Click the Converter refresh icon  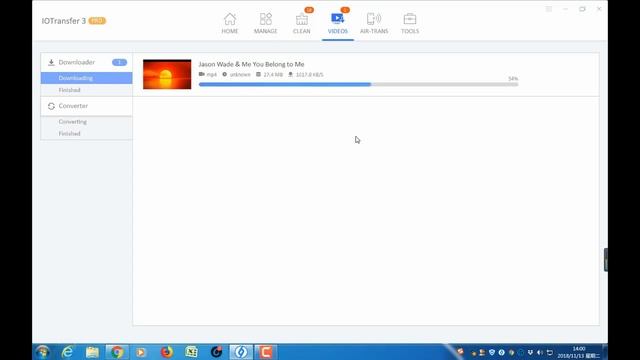[x=51, y=106]
